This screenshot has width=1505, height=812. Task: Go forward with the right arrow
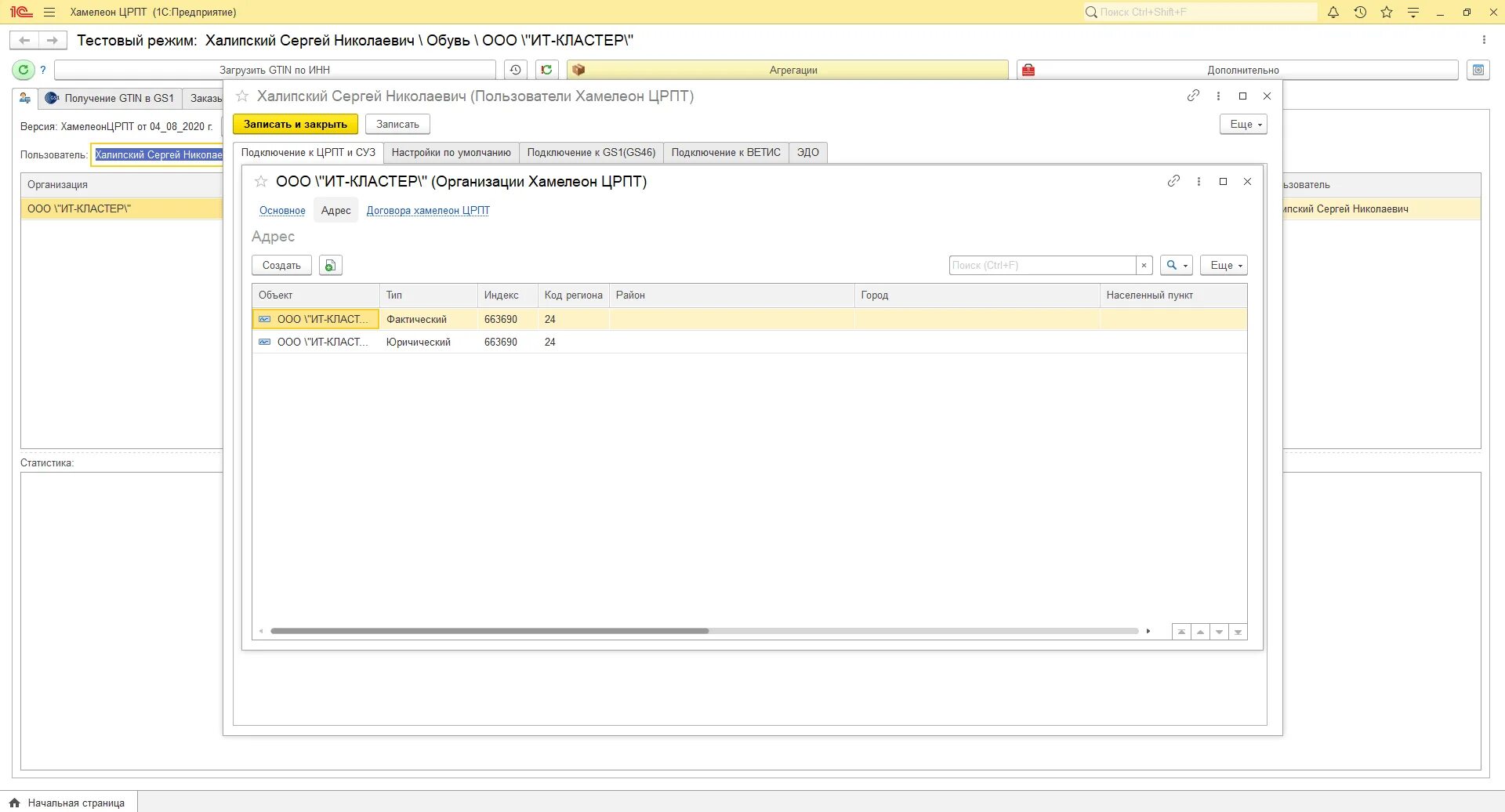(52, 40)
